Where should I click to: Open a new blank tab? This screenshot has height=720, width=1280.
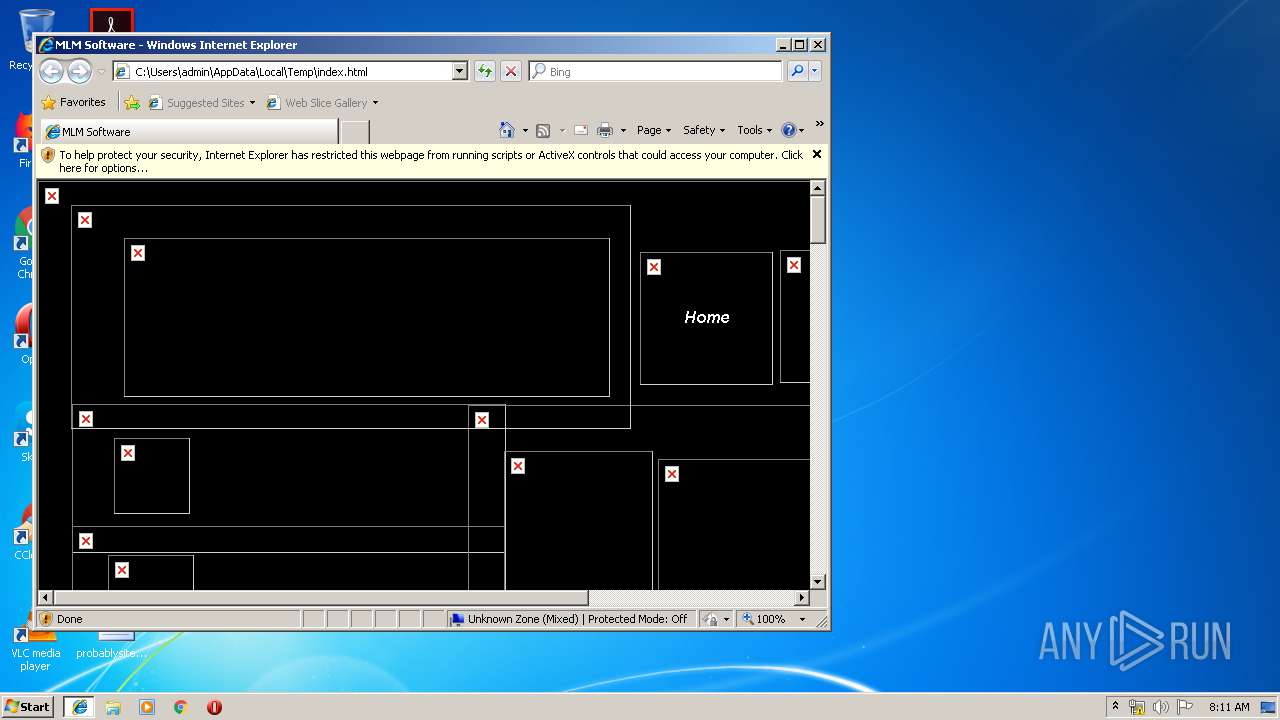point(355,131)
